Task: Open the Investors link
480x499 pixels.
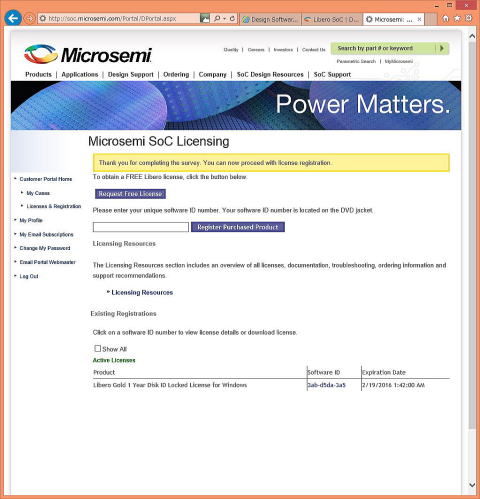Action: pos(283,50)
